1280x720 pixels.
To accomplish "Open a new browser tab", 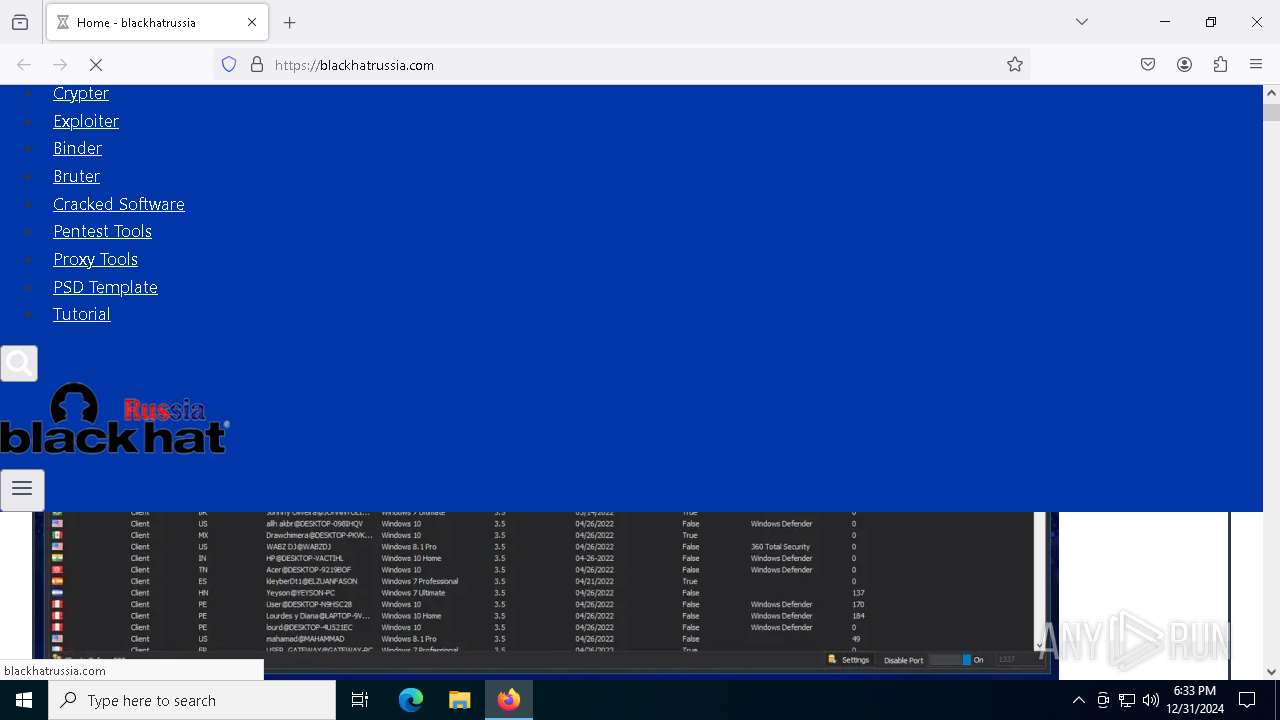I will 290,22.
